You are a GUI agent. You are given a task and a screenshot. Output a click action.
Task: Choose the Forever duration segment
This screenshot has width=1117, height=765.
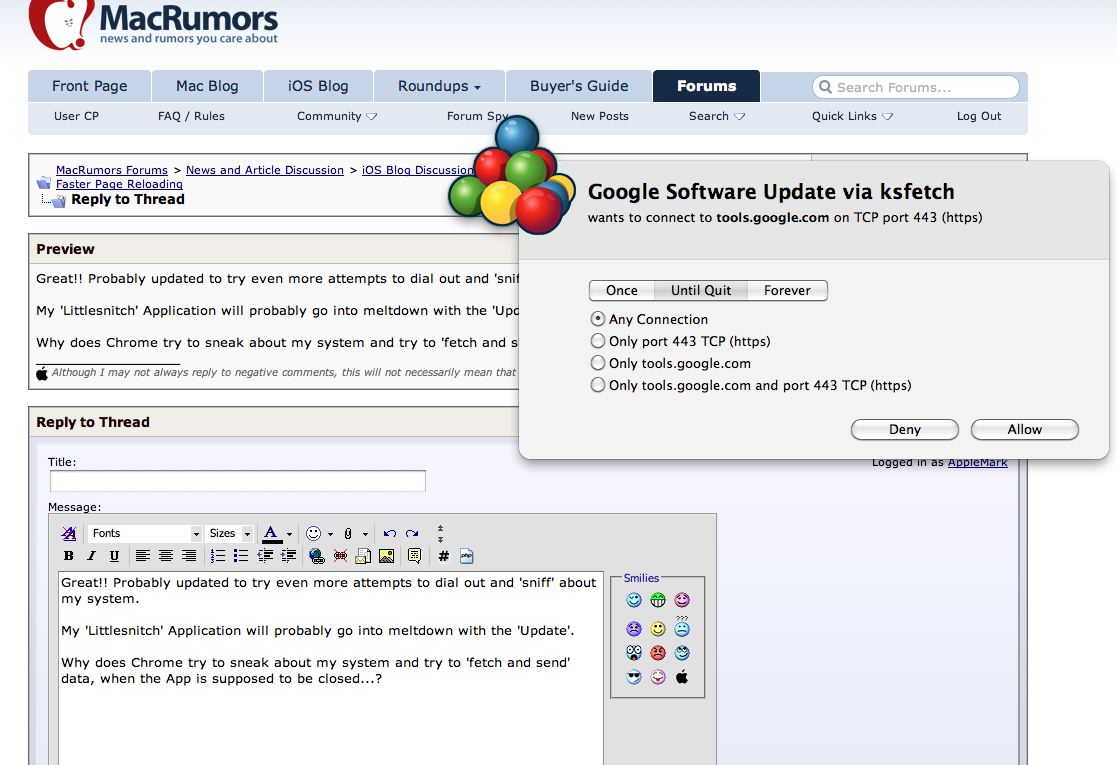tap(787, 291)
